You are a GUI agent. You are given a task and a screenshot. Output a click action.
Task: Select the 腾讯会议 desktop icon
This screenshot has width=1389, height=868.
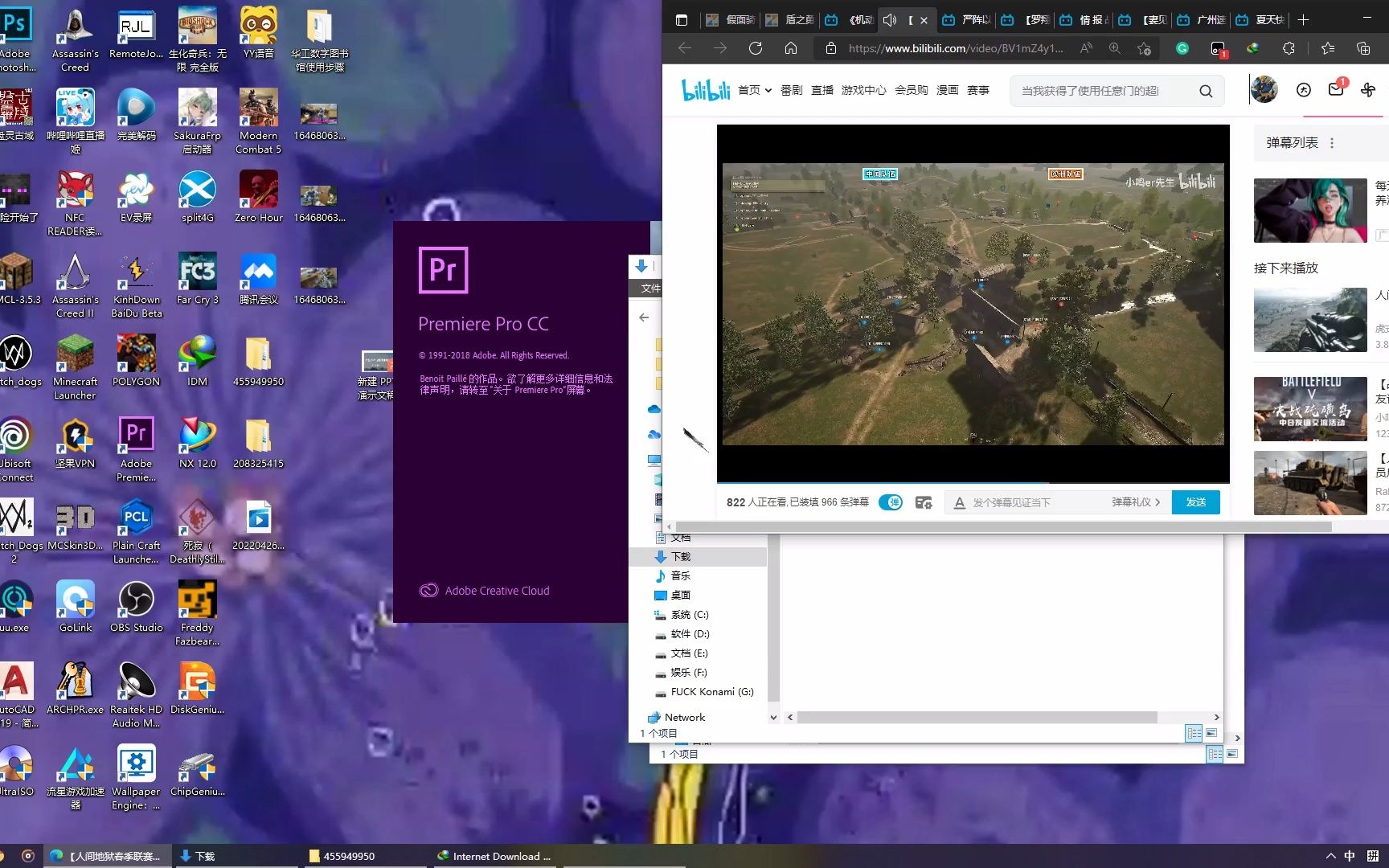(258, 279)
